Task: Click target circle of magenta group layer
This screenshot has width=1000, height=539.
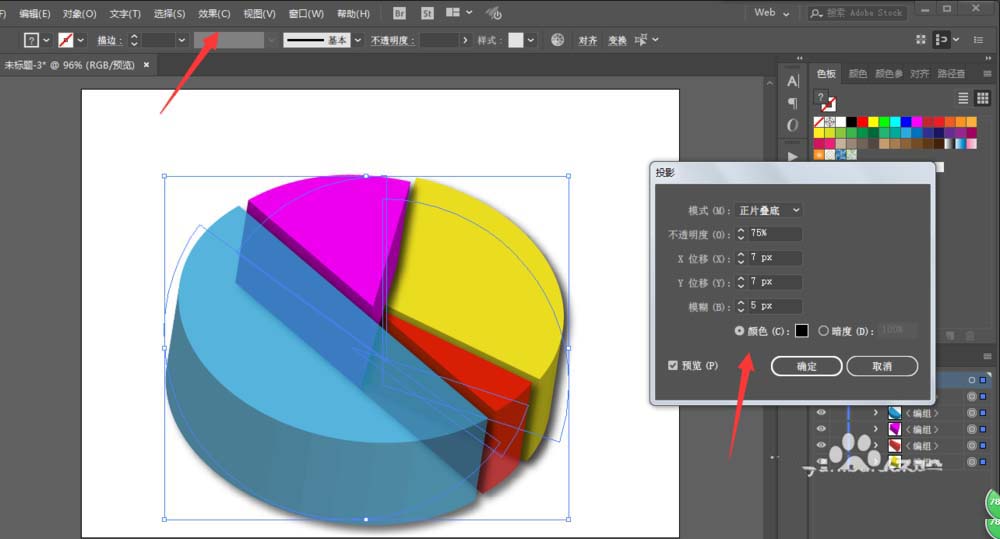Action: point(972,429)
